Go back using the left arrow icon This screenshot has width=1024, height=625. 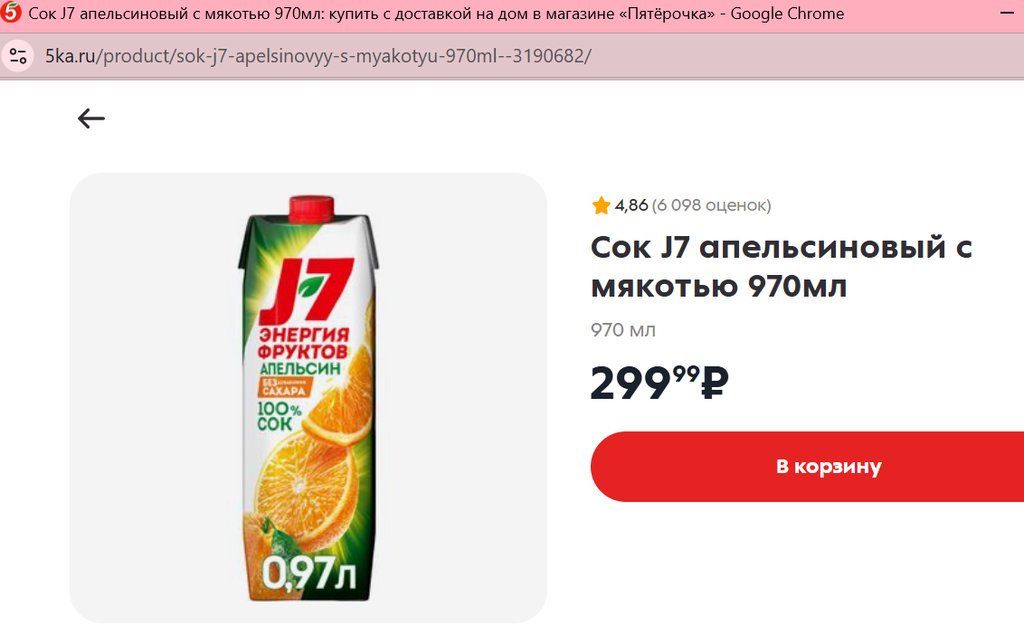pyautogui.click(x=91, y=118)
